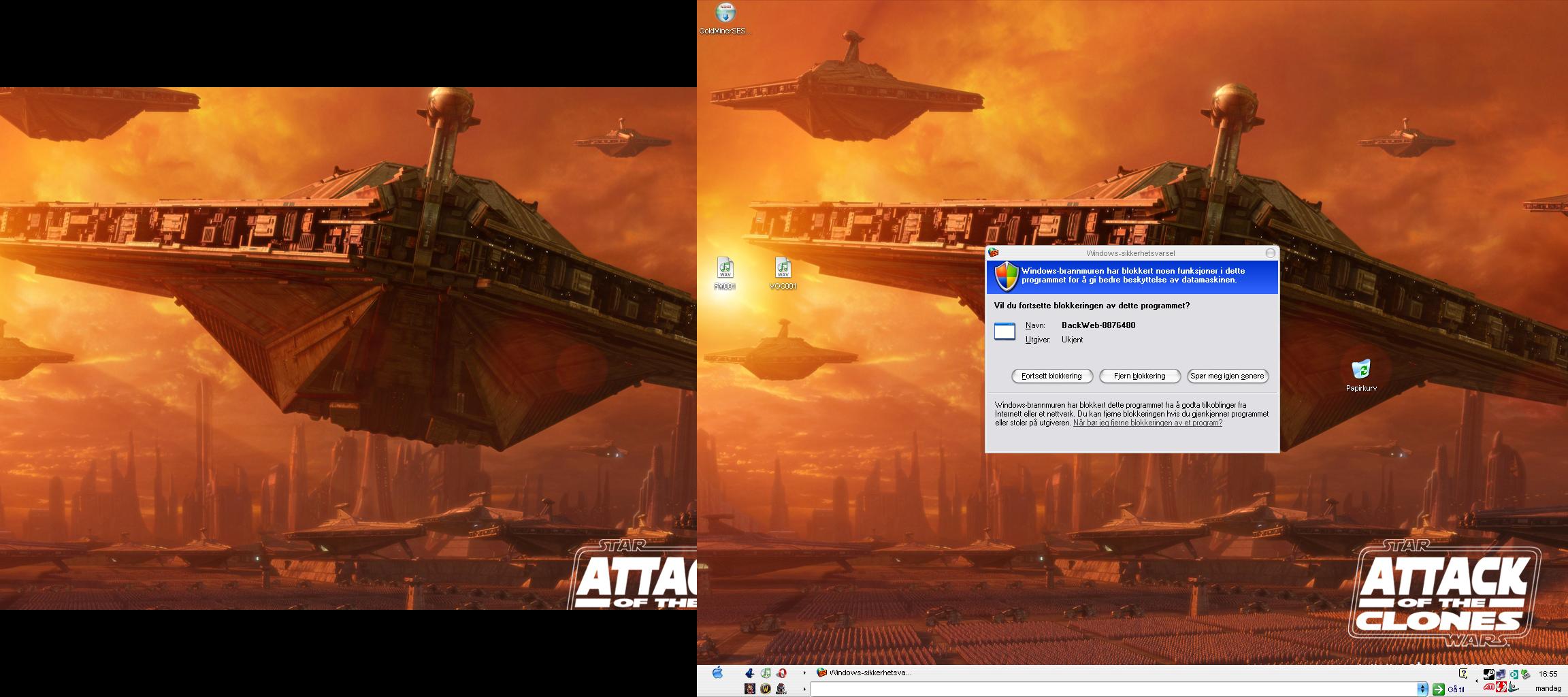Click the Steam tray icon

tap(1489, 675)
